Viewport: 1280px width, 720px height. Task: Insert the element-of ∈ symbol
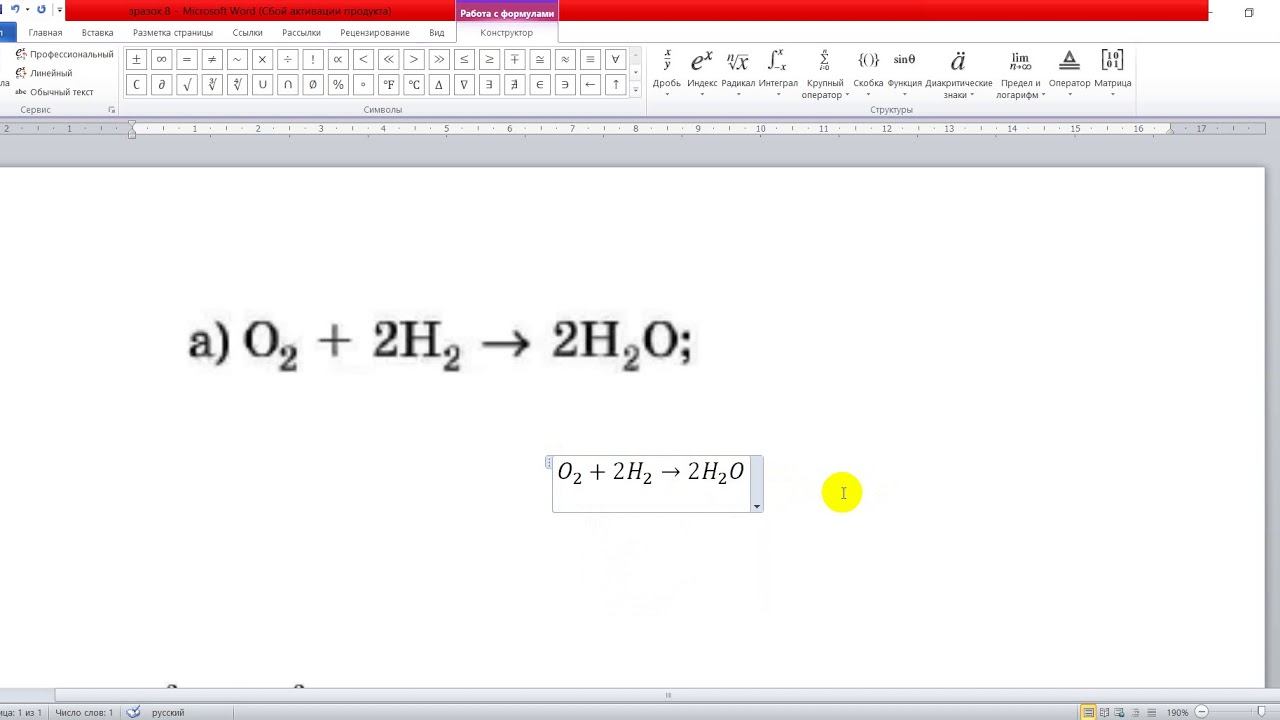539,85
